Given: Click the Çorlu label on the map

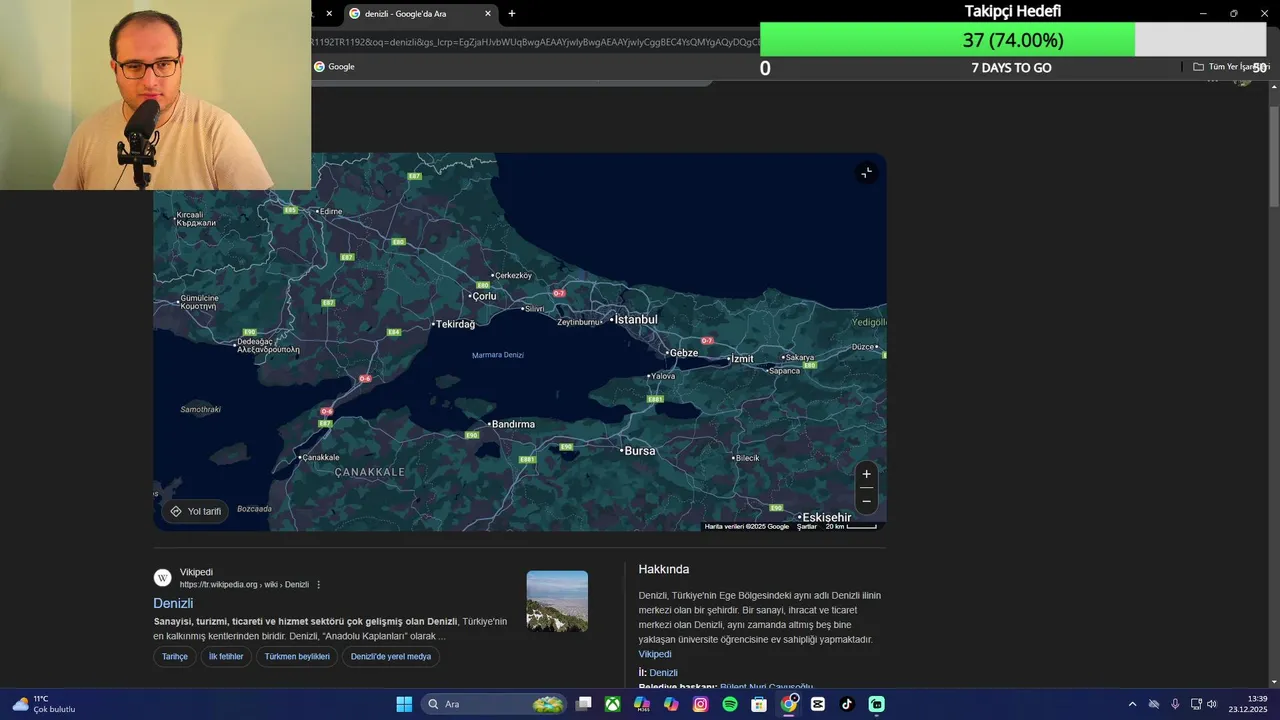Looking at the screenshot, I should (485, 296).
